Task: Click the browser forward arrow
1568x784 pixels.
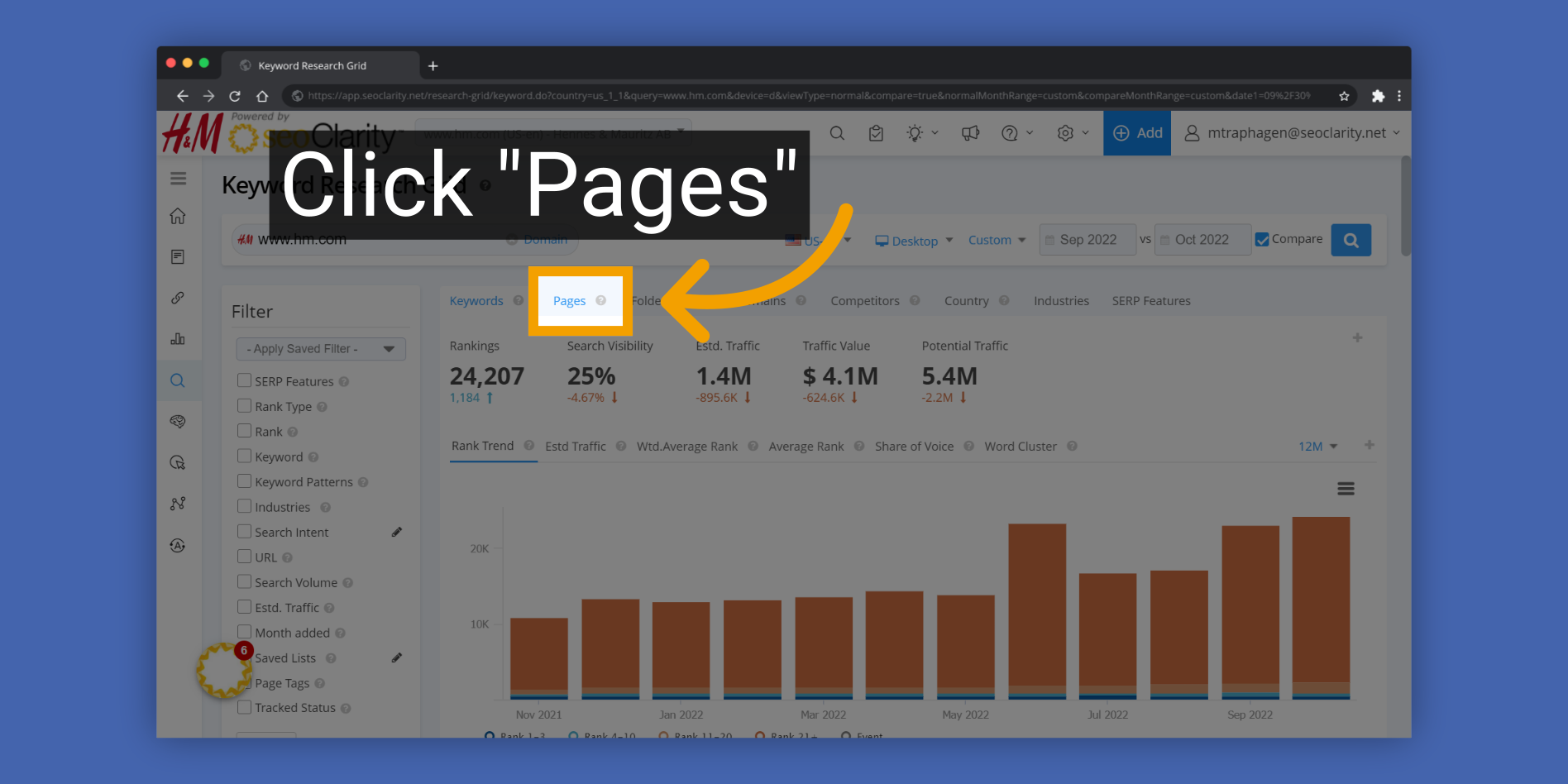Action: [208, 96]
